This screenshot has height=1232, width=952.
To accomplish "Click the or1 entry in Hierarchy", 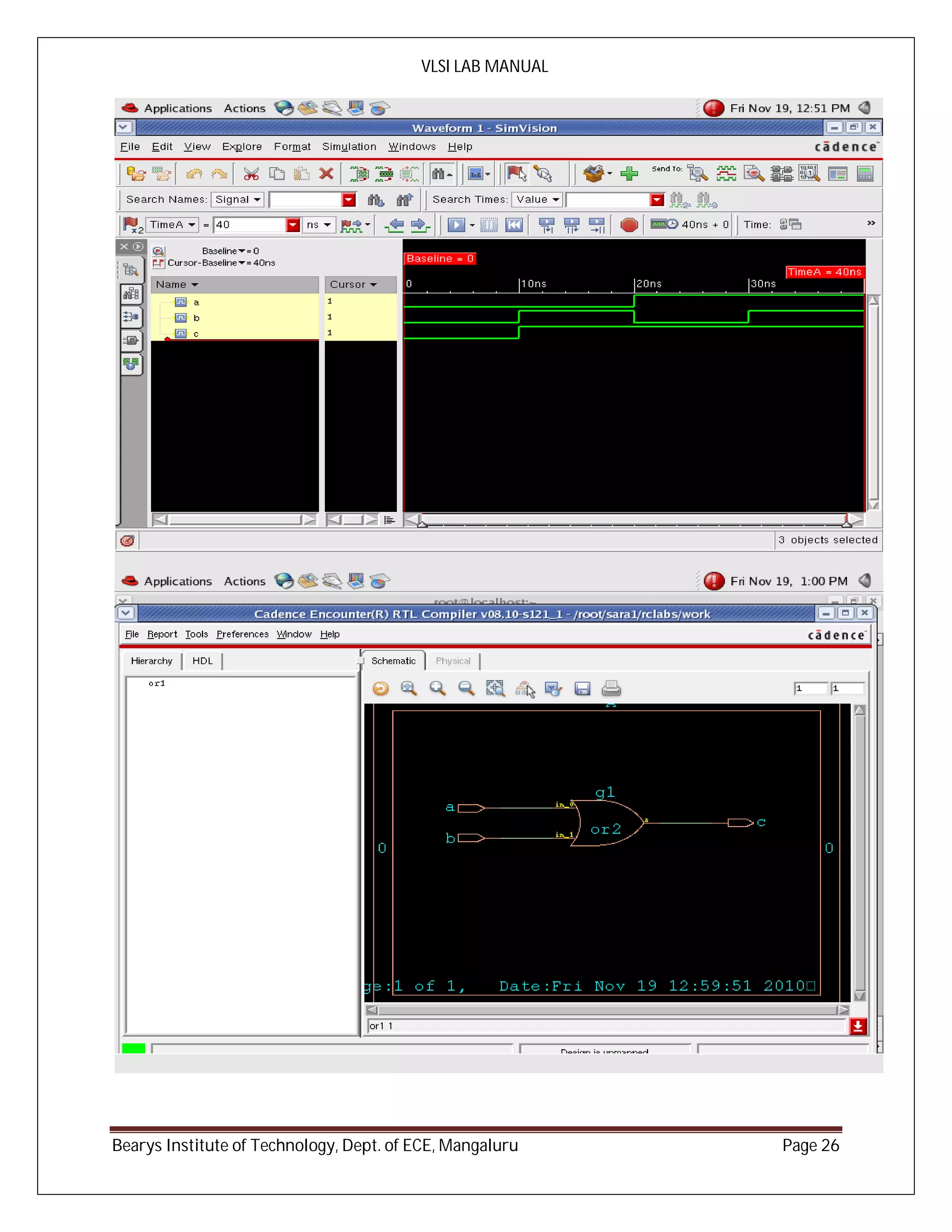I will [x=157, y=683].
